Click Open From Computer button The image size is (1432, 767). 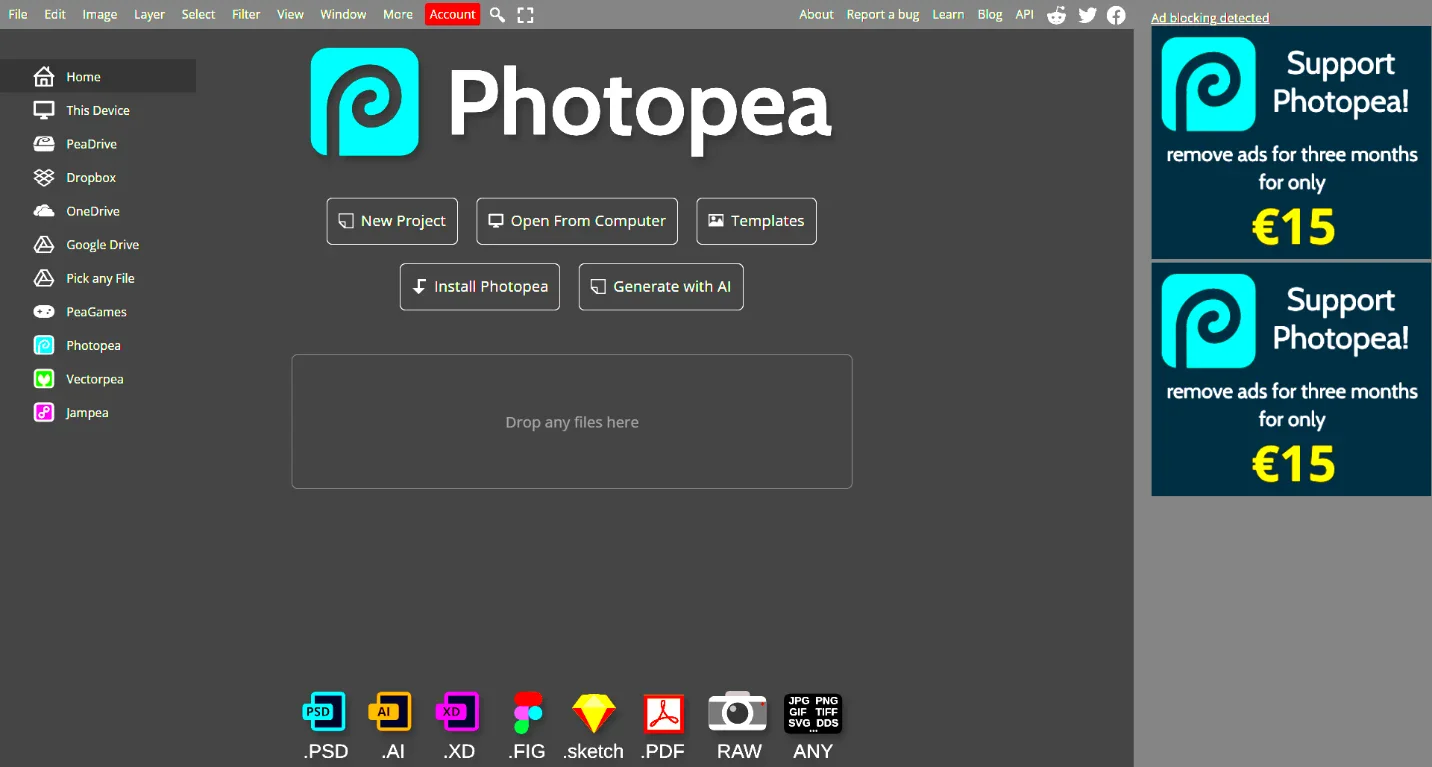click(x=577, y=221)
